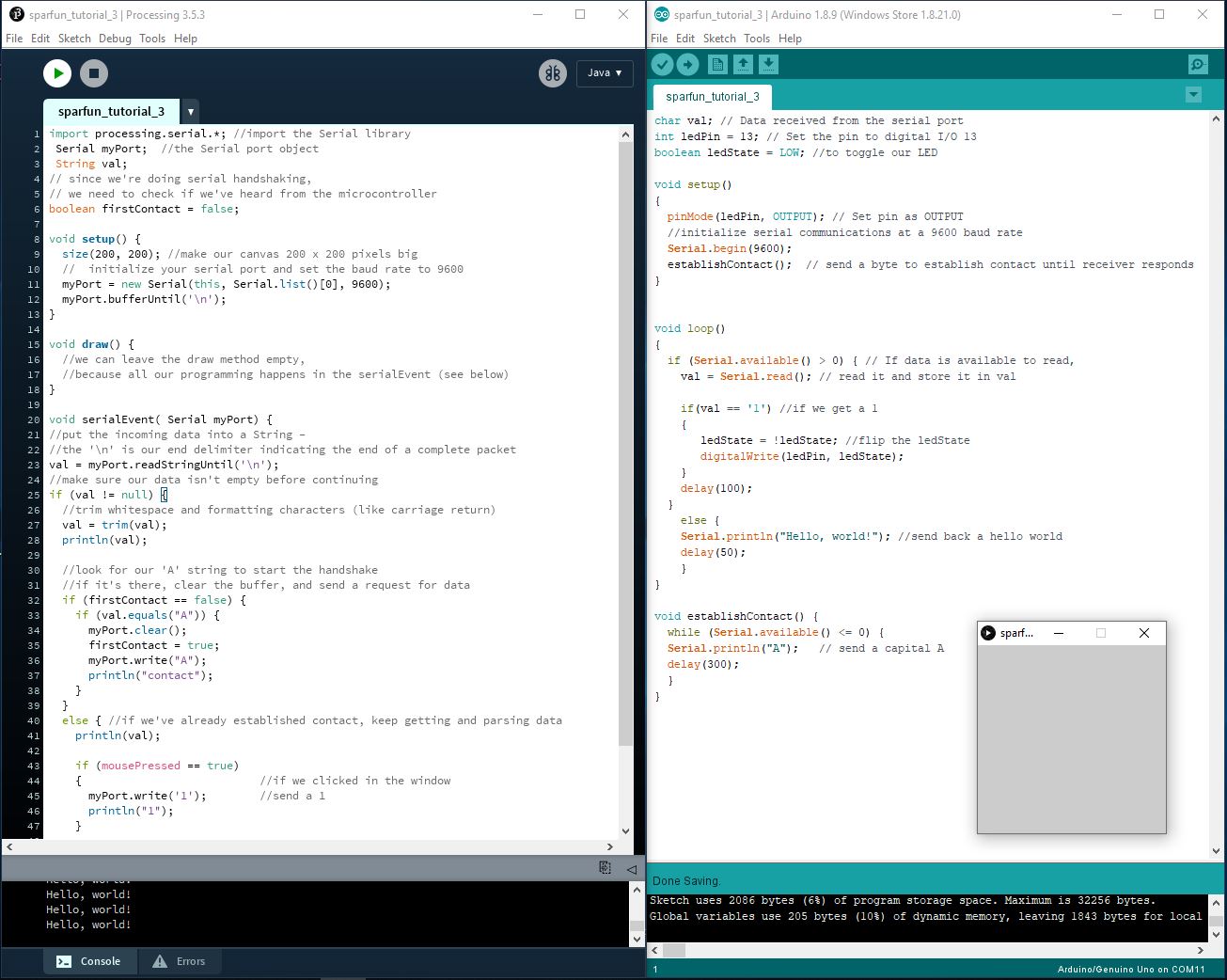Open the Processing File menu

[14, 39]
